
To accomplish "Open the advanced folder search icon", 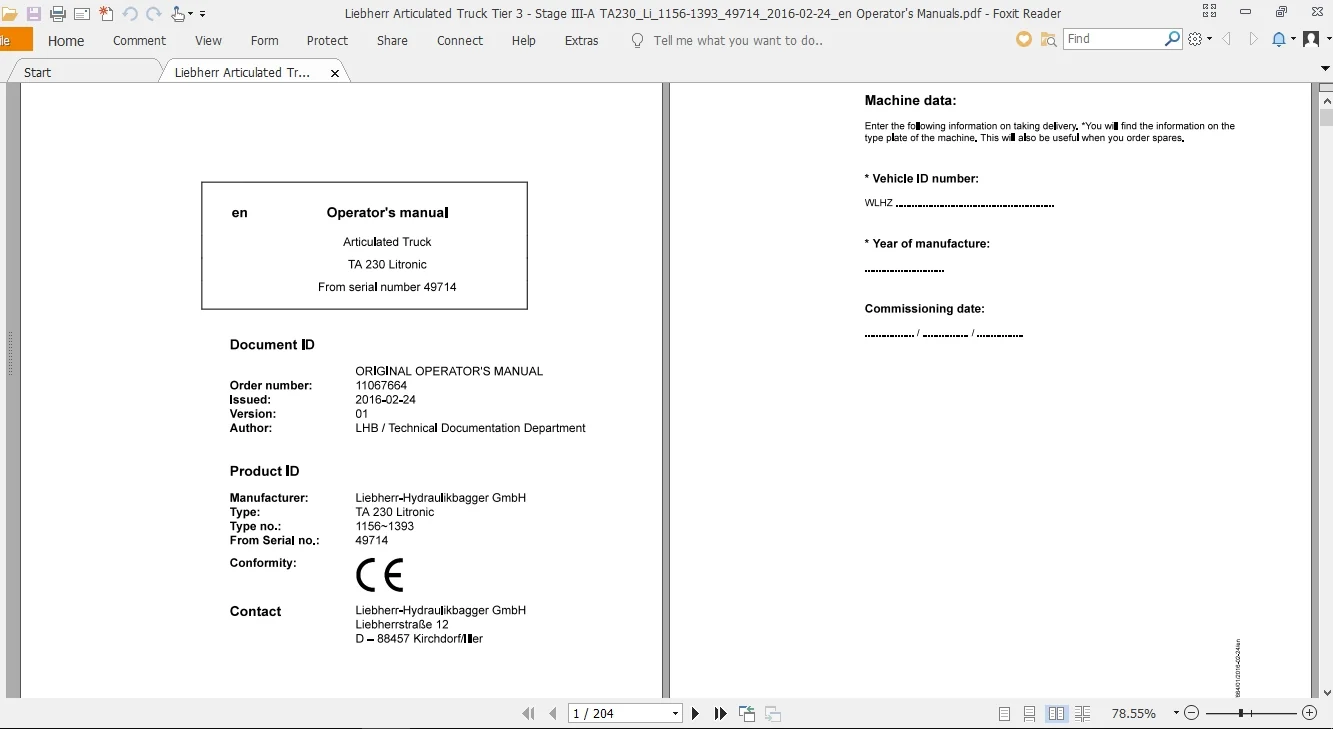I will click(1048, 39).
